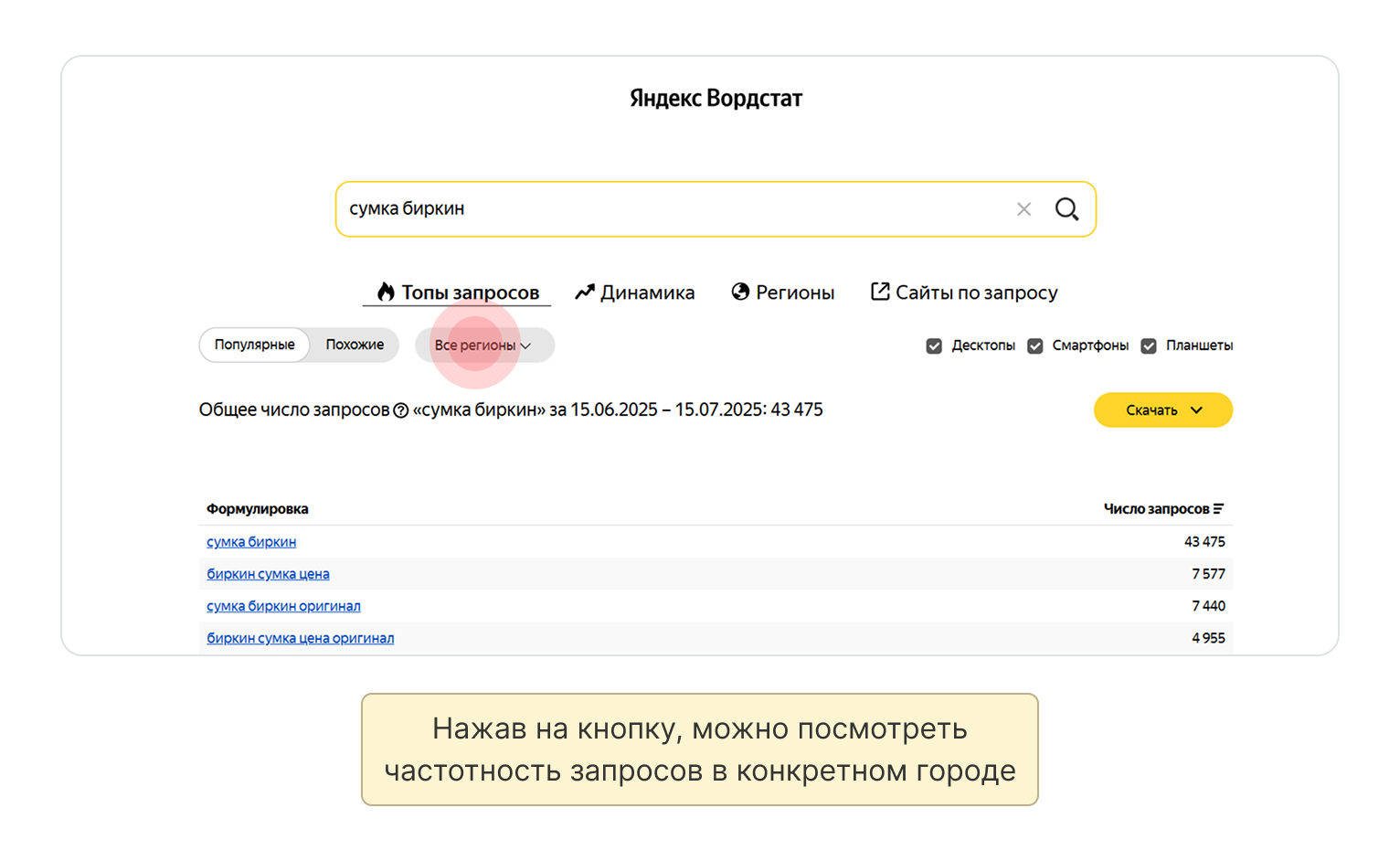Open the сумка биркин оригинал link
Viewport: 1400px width, 861px height.
pos(283,606)
